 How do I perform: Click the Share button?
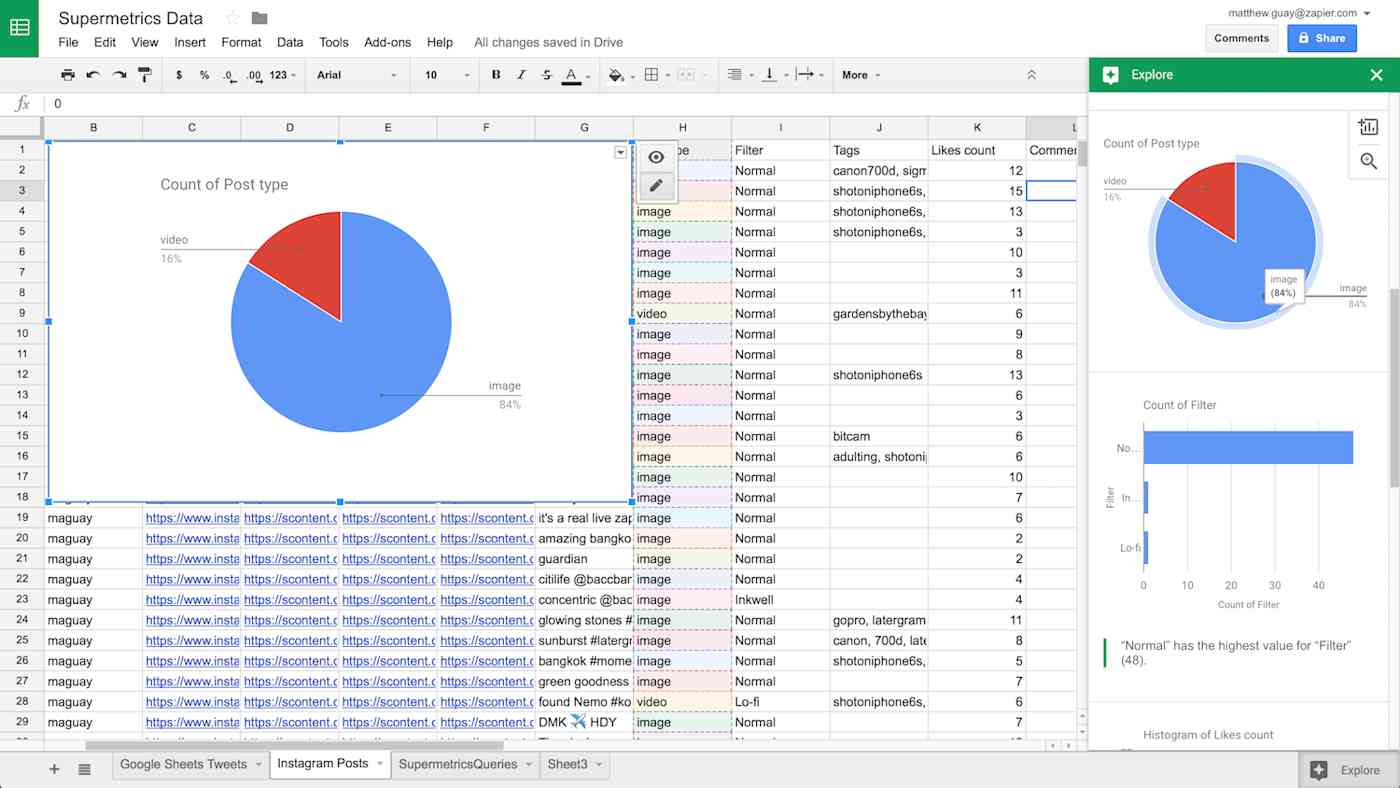pyautogui.click(x=1321, y=37)
